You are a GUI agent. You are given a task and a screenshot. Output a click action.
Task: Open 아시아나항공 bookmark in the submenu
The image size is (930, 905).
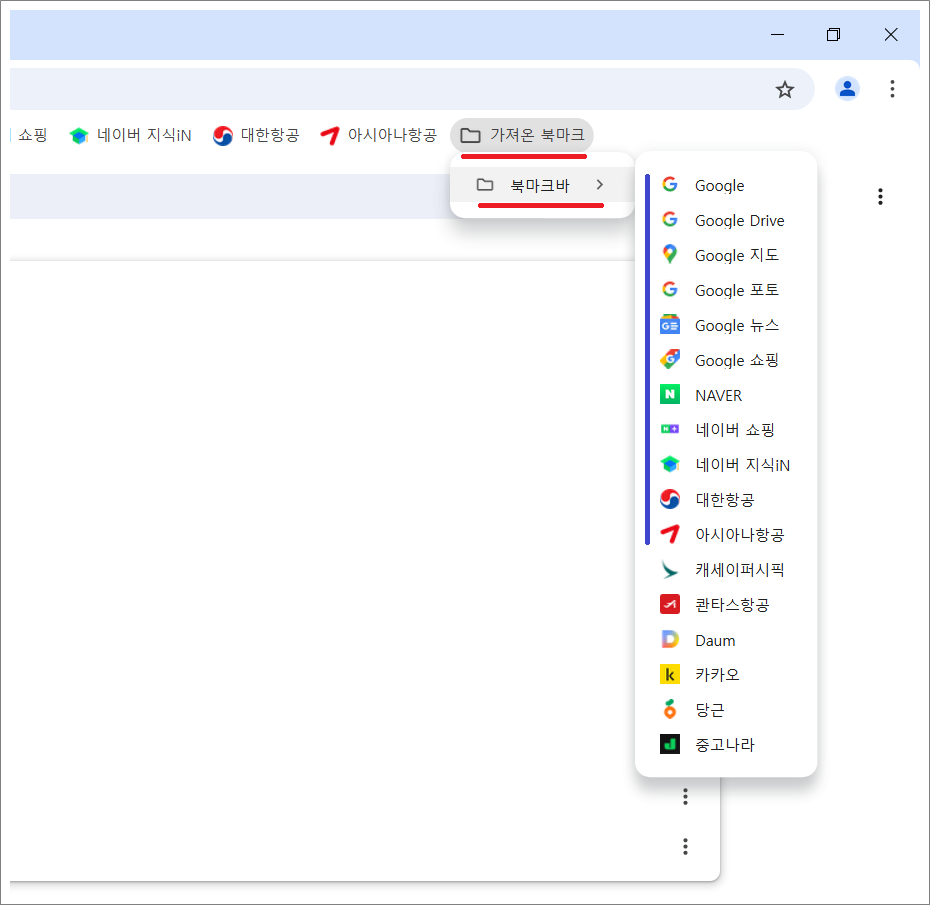click(726, 535)
